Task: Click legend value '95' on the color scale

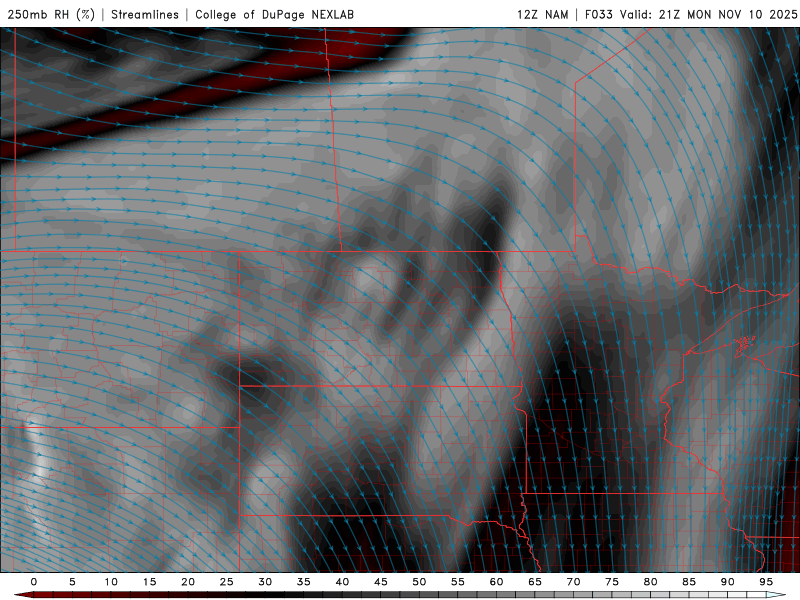Action: 766,582
